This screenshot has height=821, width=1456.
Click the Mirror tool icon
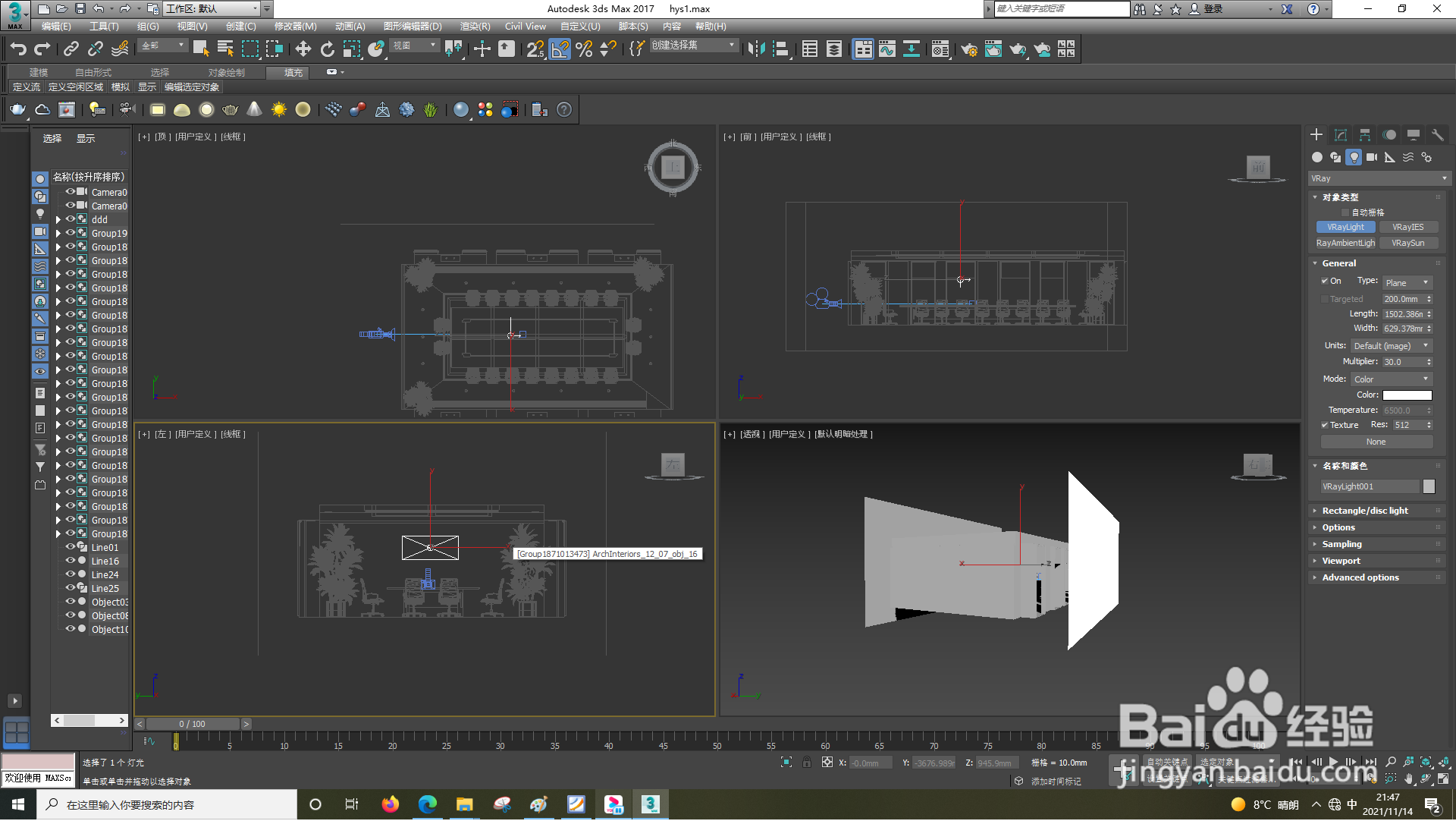[x=756, y=49]
